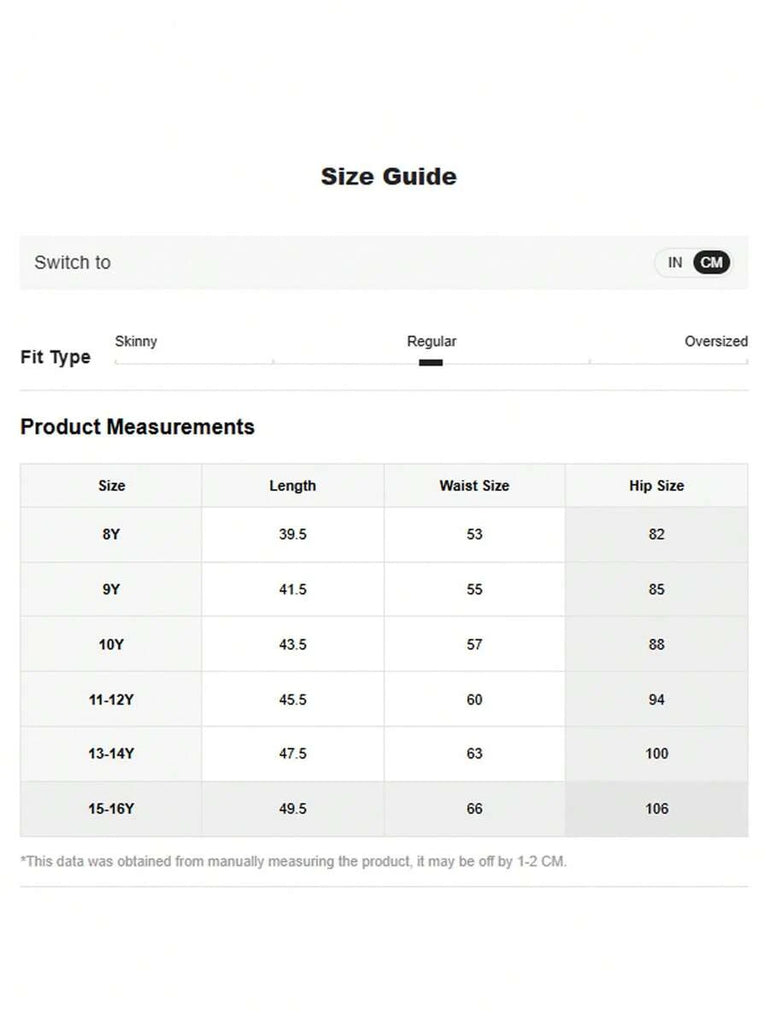
Task: Select the 11-12Y size row
Action: pos(112,700)
